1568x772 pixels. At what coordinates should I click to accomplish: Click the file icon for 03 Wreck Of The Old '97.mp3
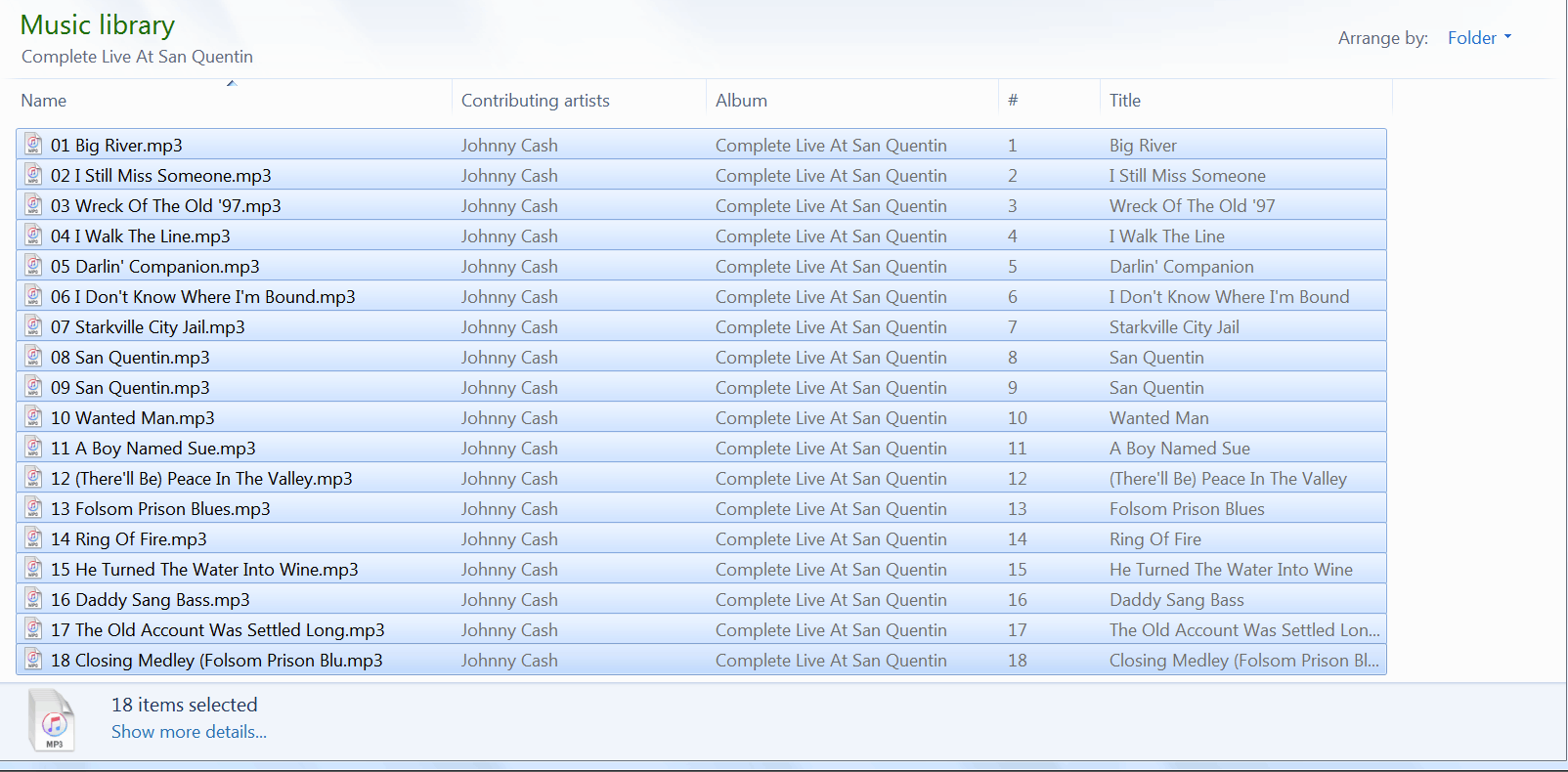coord(33,205)
